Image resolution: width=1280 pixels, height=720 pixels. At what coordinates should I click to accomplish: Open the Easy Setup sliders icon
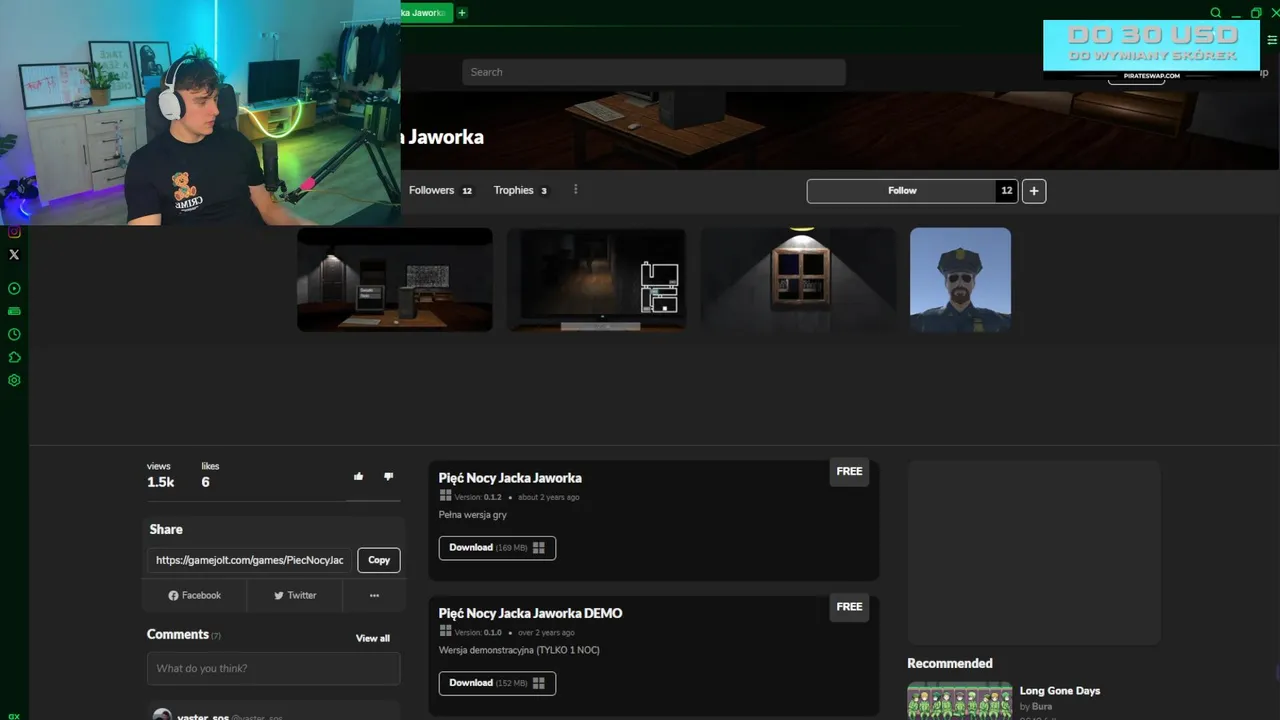(x=1272, y=41)
